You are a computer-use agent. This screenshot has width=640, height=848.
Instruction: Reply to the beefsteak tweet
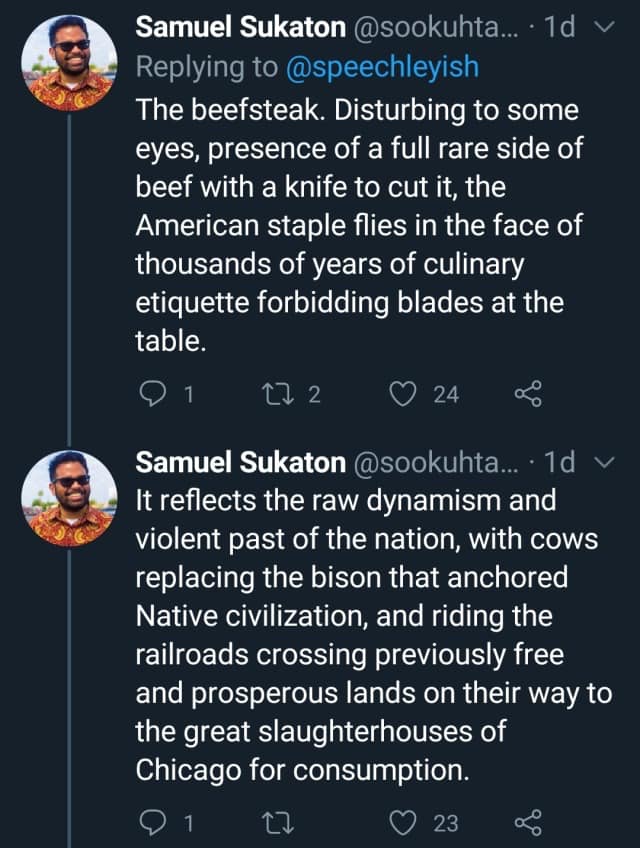point(150,395)
